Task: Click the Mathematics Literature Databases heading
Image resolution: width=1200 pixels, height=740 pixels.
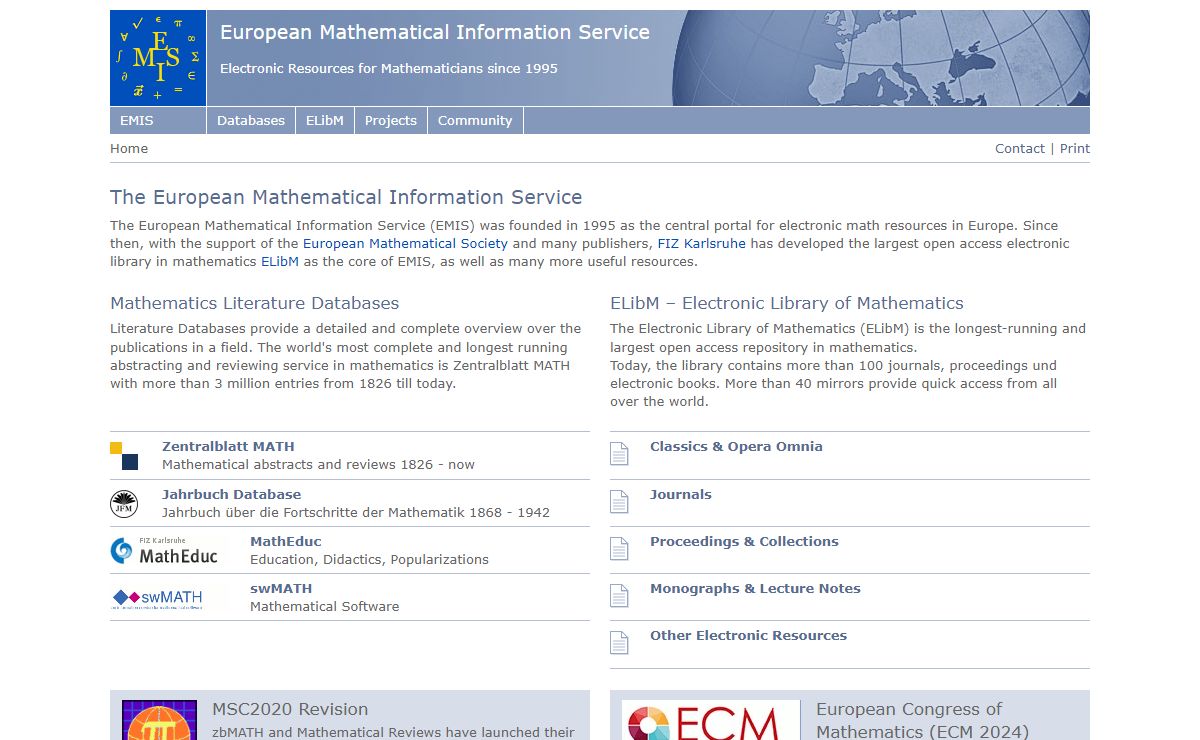Action: pos(254,303)
